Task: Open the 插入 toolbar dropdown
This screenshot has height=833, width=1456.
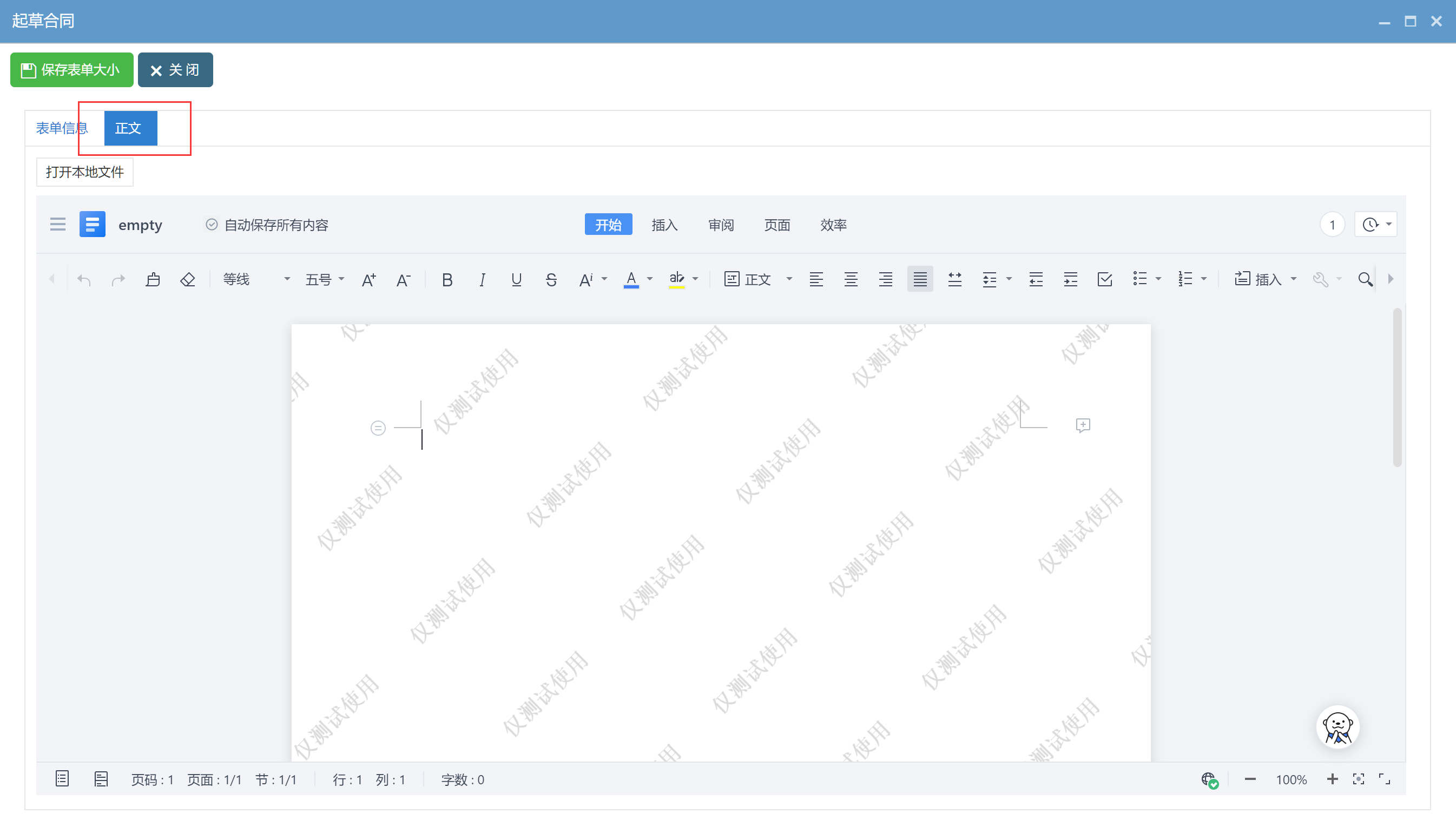Action: pos(1265,279)
